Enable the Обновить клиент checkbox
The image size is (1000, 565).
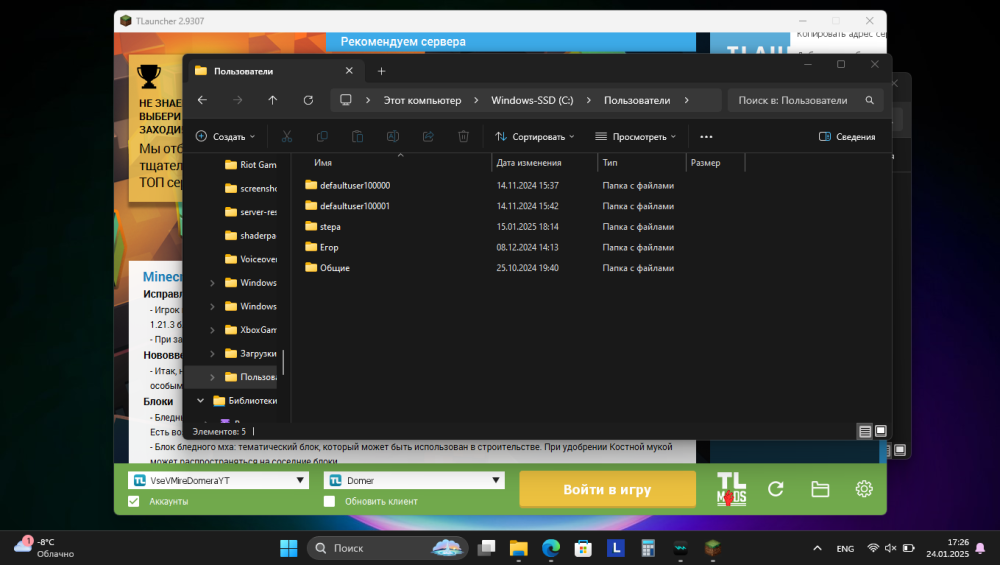click(x=329, y=501)
